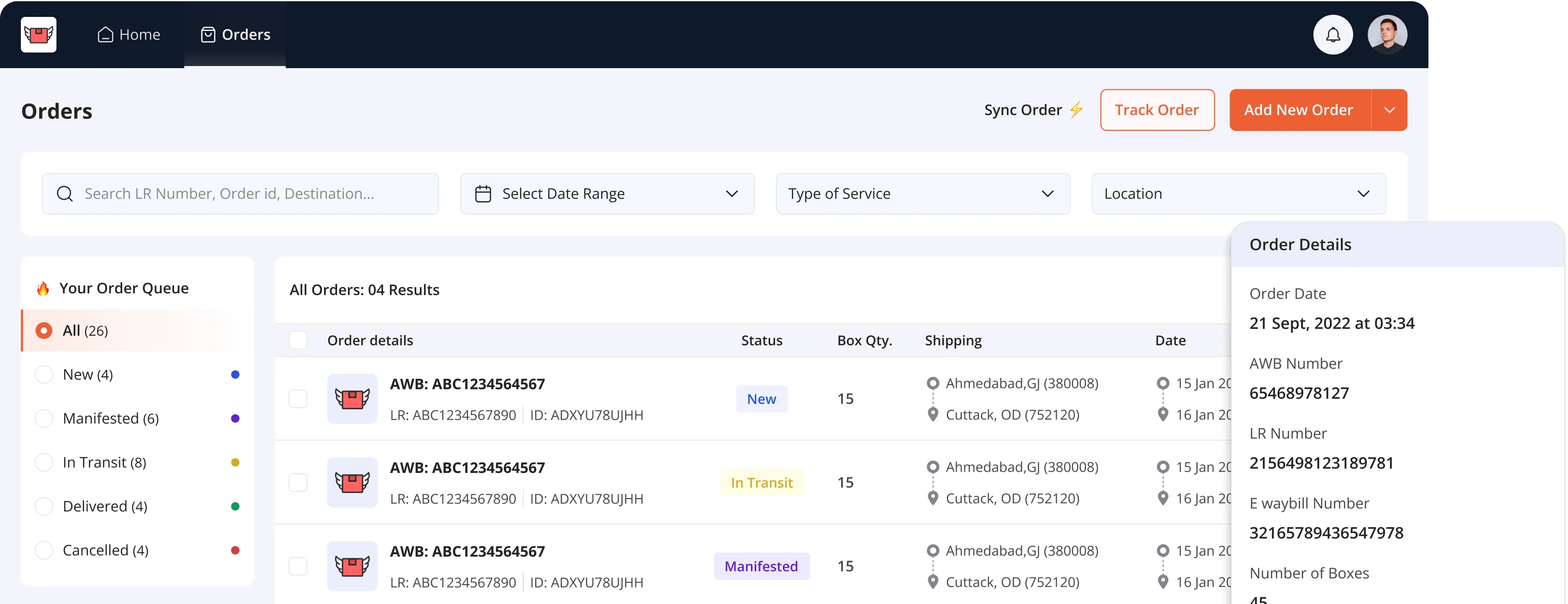The height and width of the screenshot is (604, 1568).
Task: Click the winged box app logo
Action: pos(38,35)
